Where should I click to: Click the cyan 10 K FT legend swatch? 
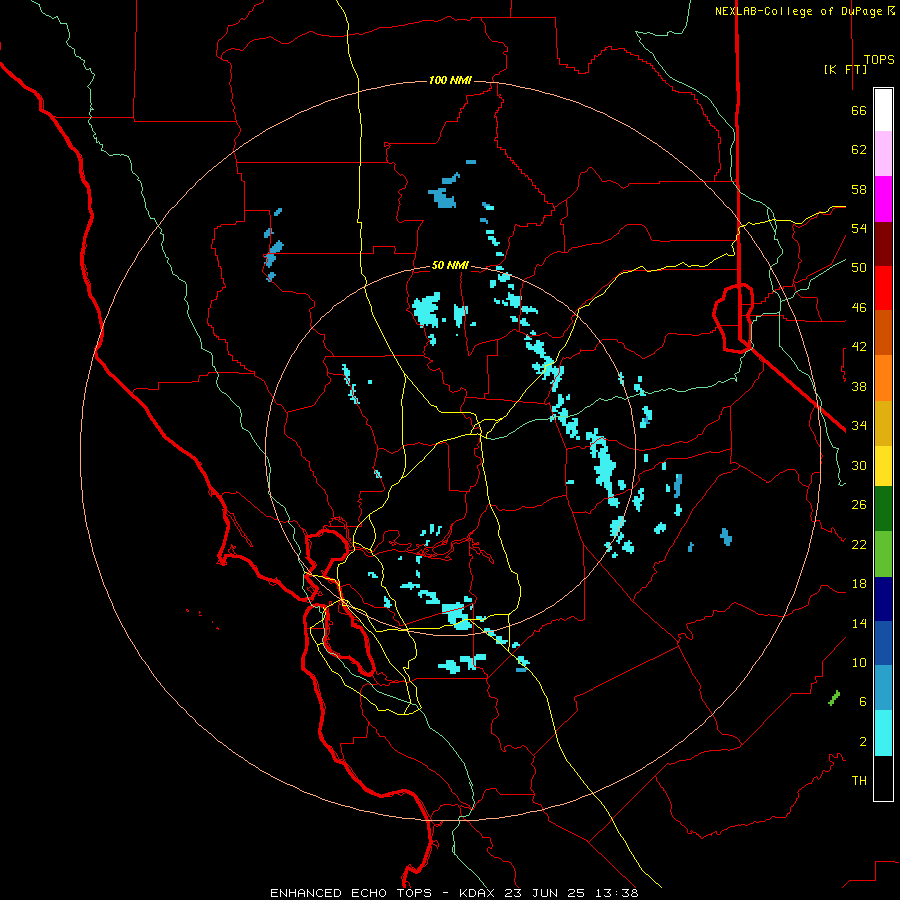coord(883,734)
